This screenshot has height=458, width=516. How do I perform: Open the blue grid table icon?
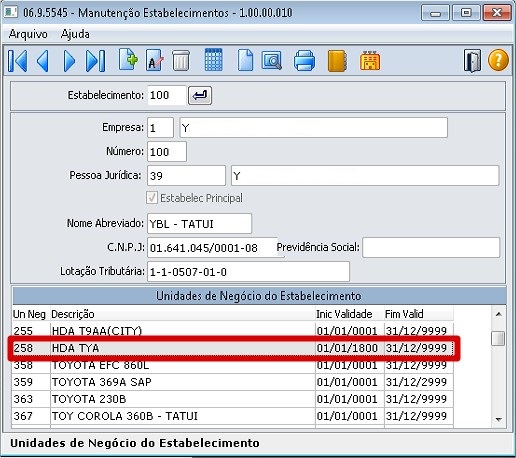tap(213, 60)
